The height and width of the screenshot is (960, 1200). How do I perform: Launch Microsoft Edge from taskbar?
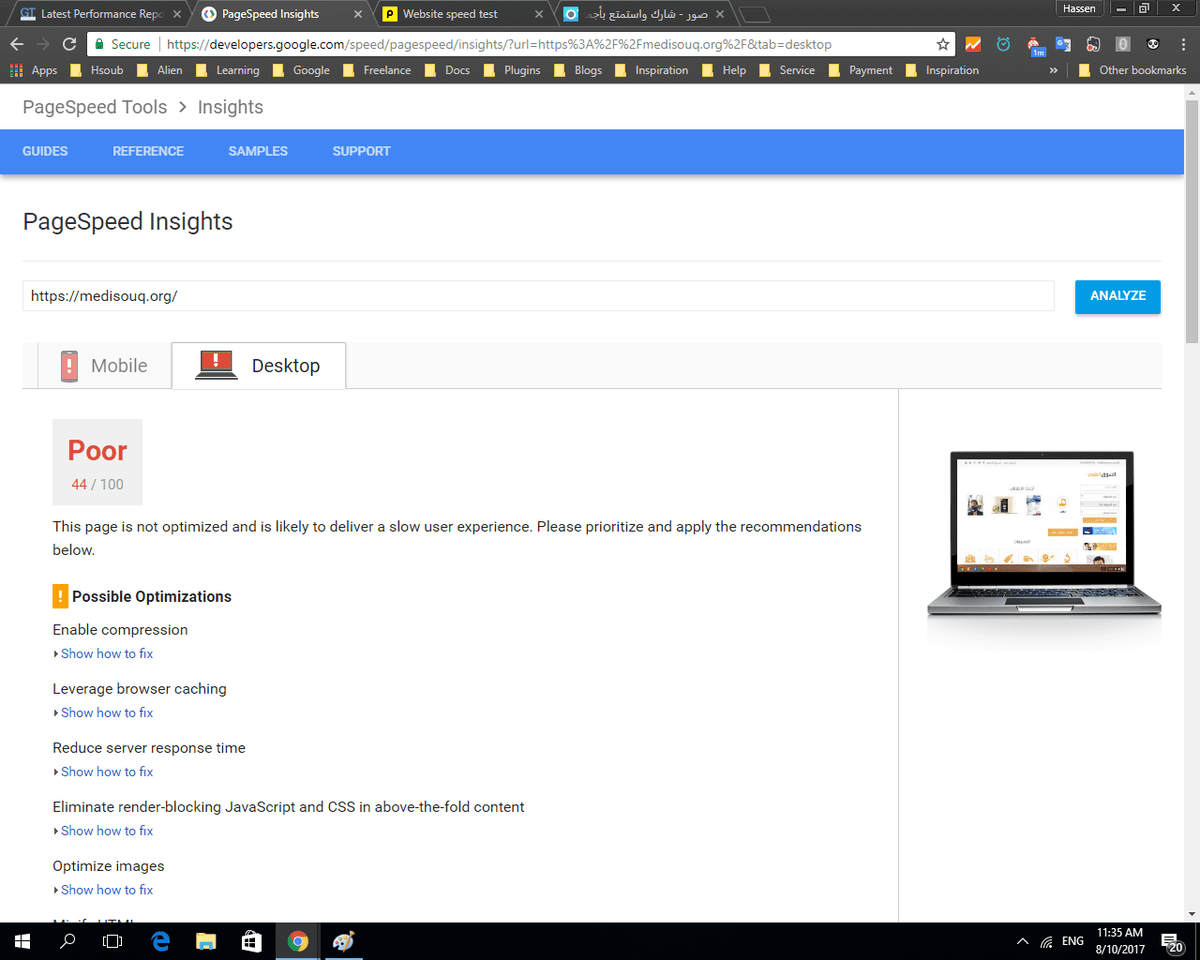tap(160, 941)
